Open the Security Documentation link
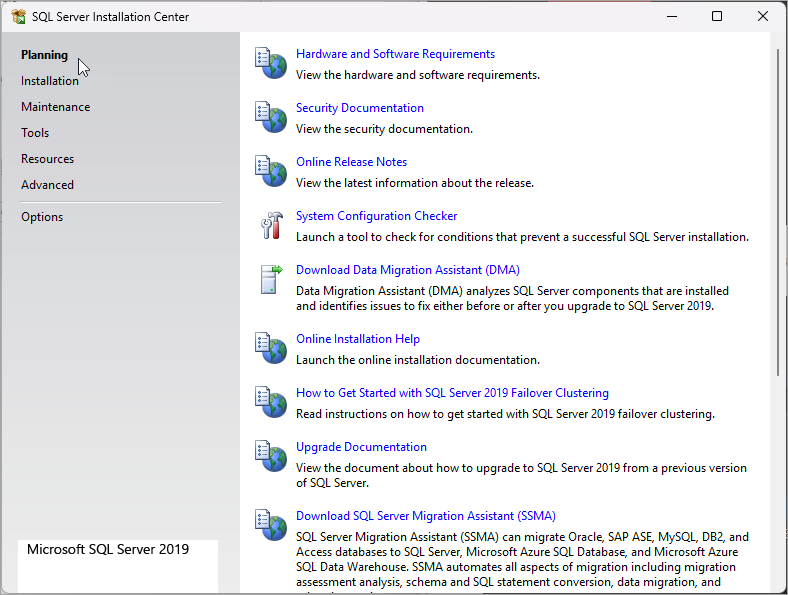 point(360,108)
